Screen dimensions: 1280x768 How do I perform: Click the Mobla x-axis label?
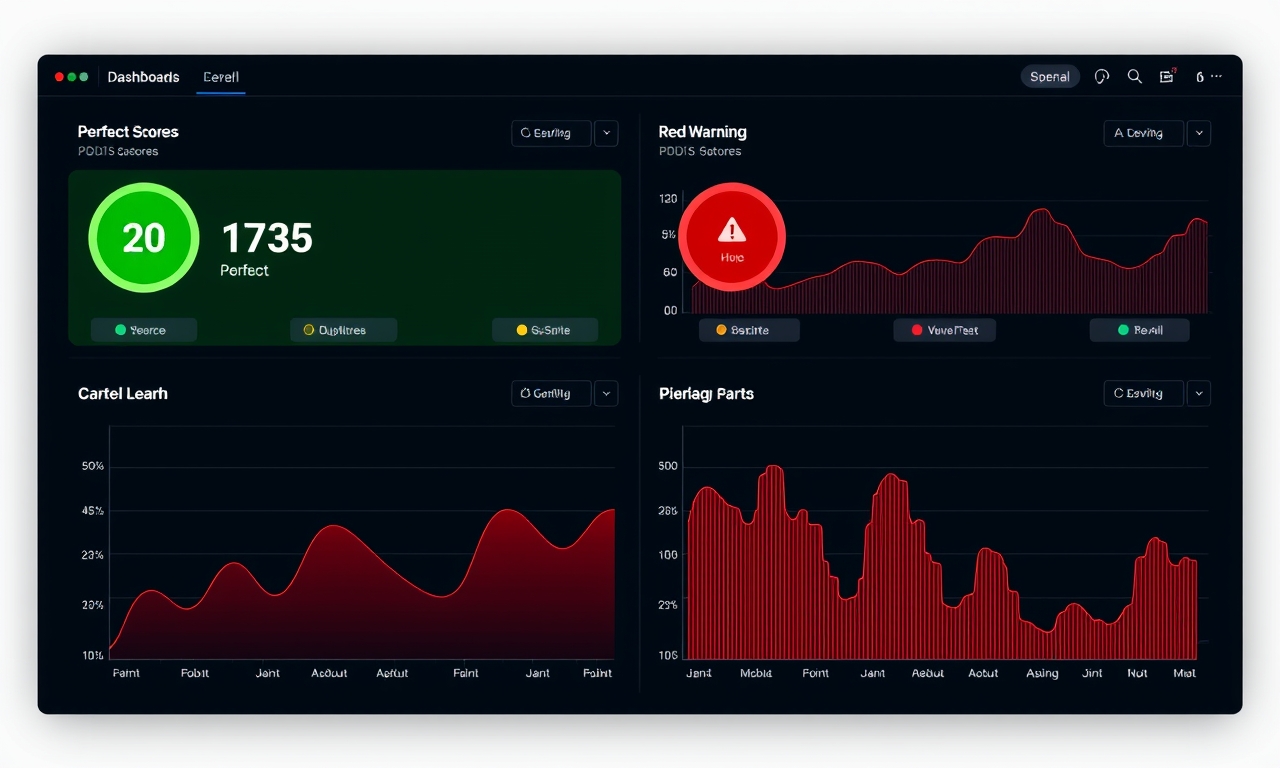(756, 674)
